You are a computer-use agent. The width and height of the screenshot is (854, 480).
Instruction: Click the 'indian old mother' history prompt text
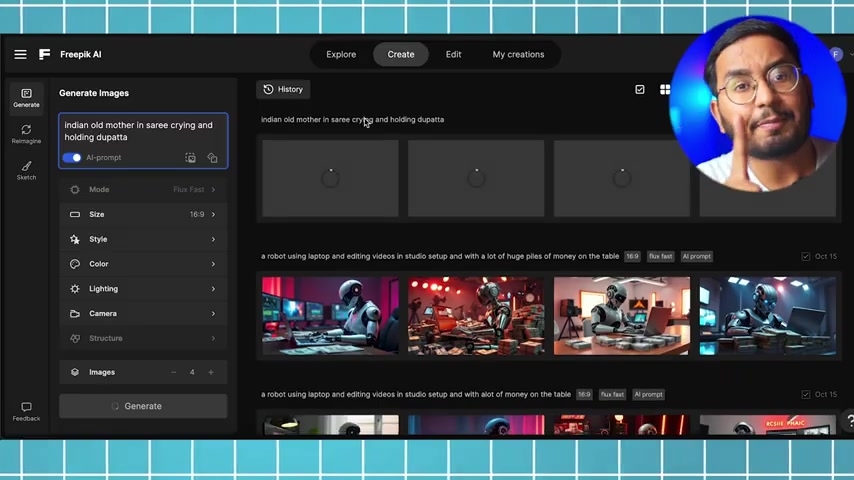pos(352,120)
